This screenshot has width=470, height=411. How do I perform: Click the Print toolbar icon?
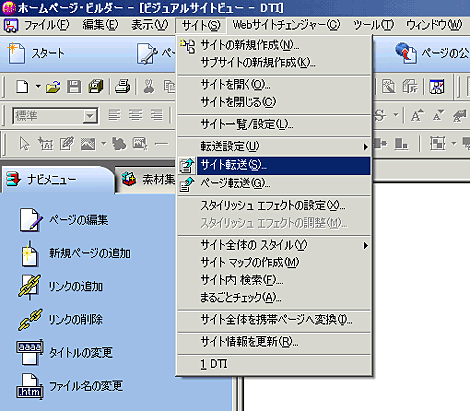(123, 87)
